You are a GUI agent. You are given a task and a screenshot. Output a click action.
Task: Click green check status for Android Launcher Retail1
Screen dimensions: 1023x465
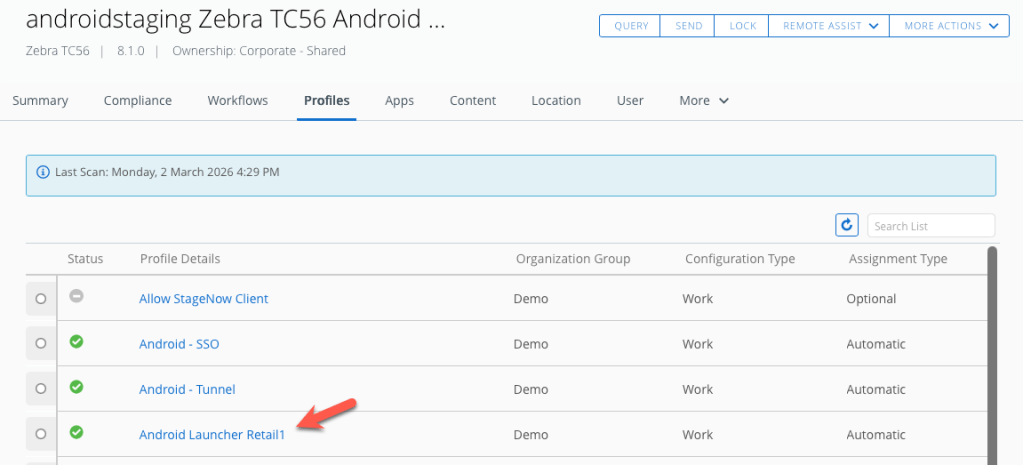[x=76, y=433]
